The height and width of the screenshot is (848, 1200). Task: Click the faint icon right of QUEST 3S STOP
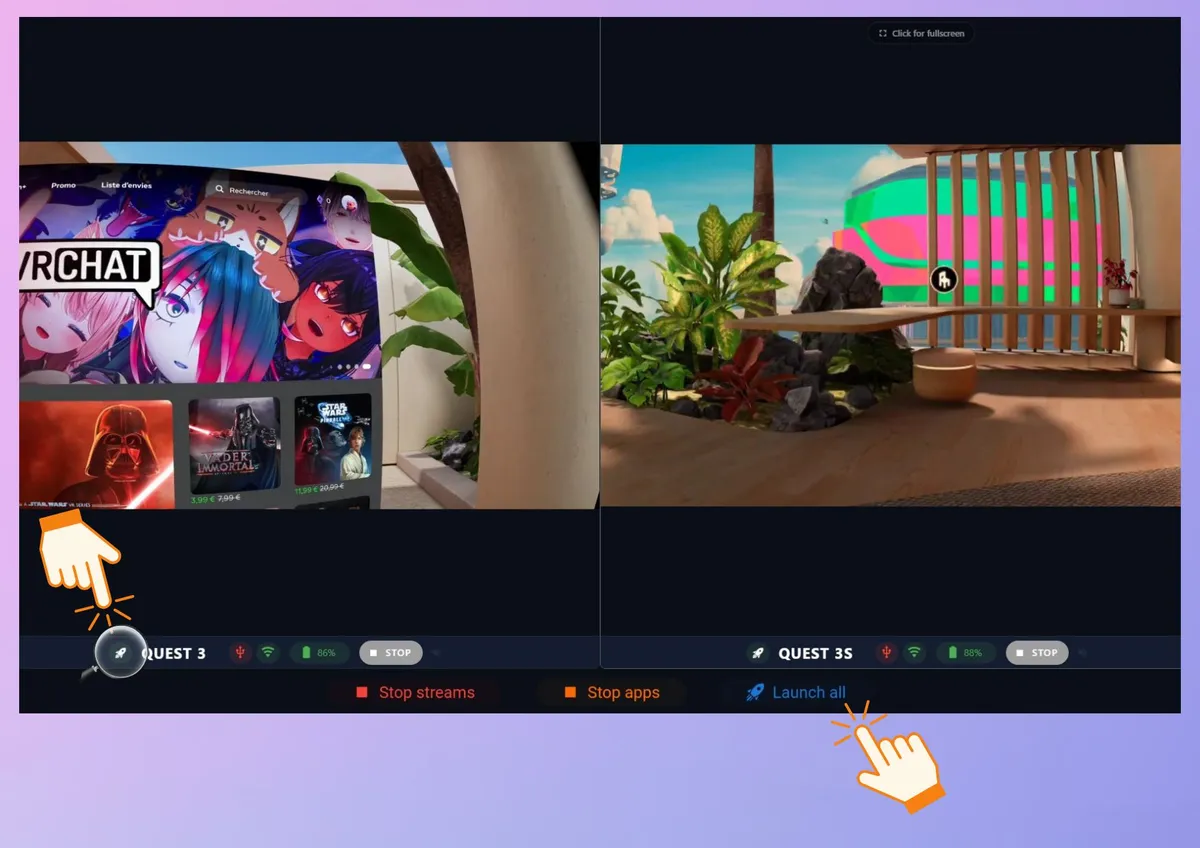click(x=1082, y=653)
